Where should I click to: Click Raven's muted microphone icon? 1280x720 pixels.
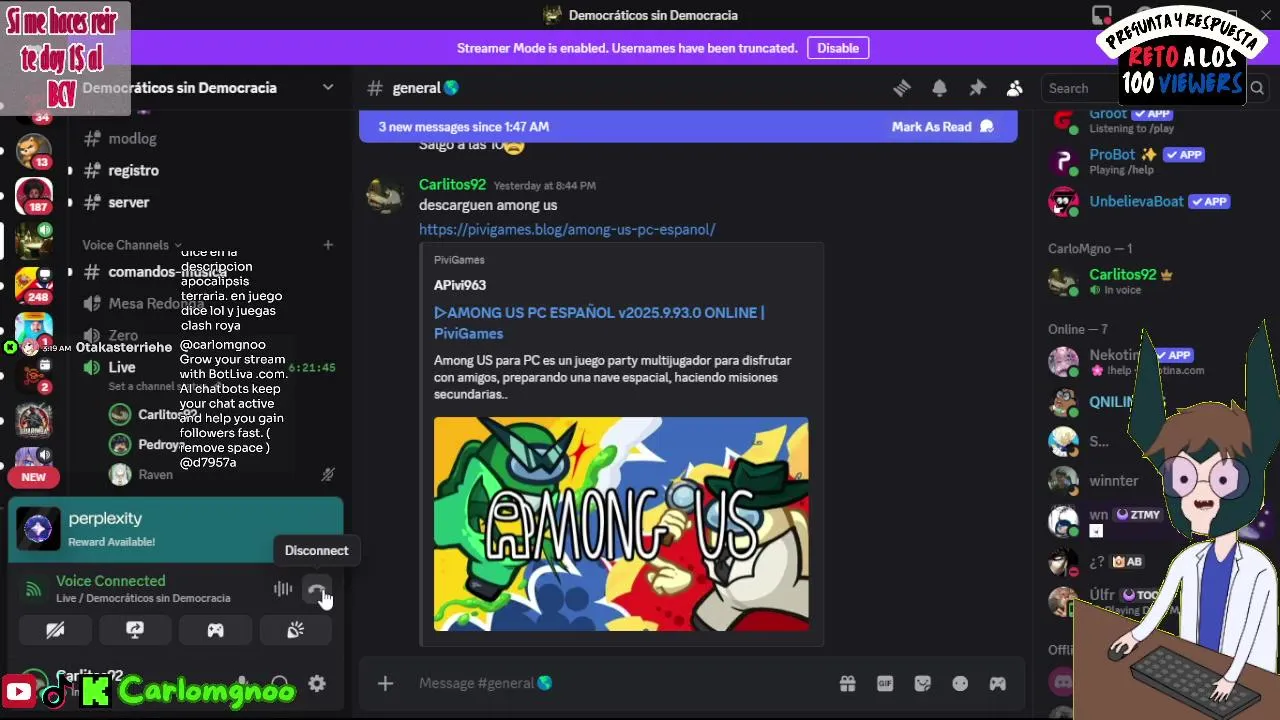click(327, 475)
